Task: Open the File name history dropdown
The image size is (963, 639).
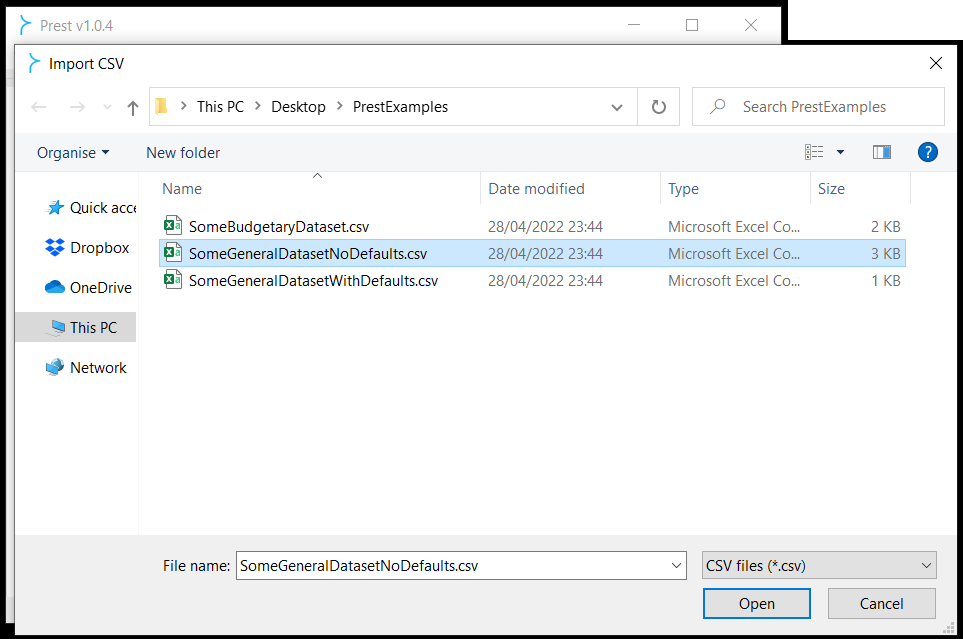Action: pos(676,566)
